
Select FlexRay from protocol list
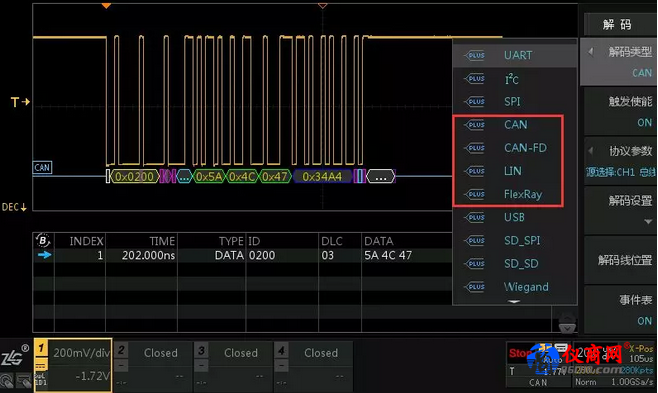[522, 194]
